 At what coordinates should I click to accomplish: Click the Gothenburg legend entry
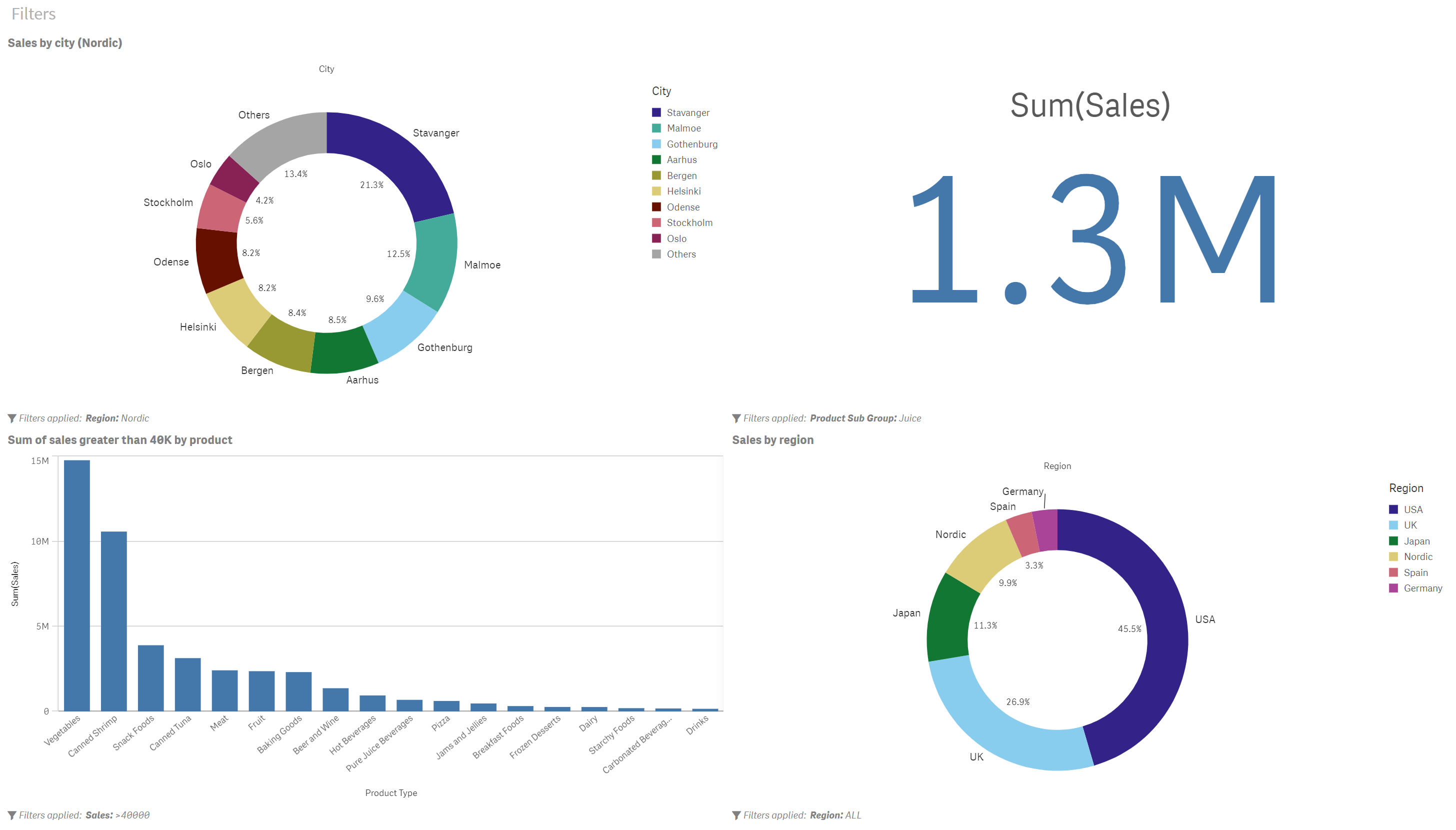(692, 144)
